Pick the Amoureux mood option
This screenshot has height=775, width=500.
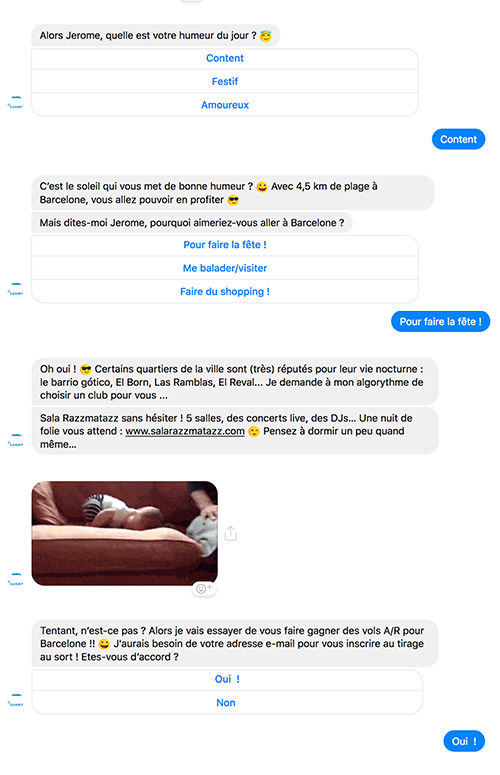[225, 105]
